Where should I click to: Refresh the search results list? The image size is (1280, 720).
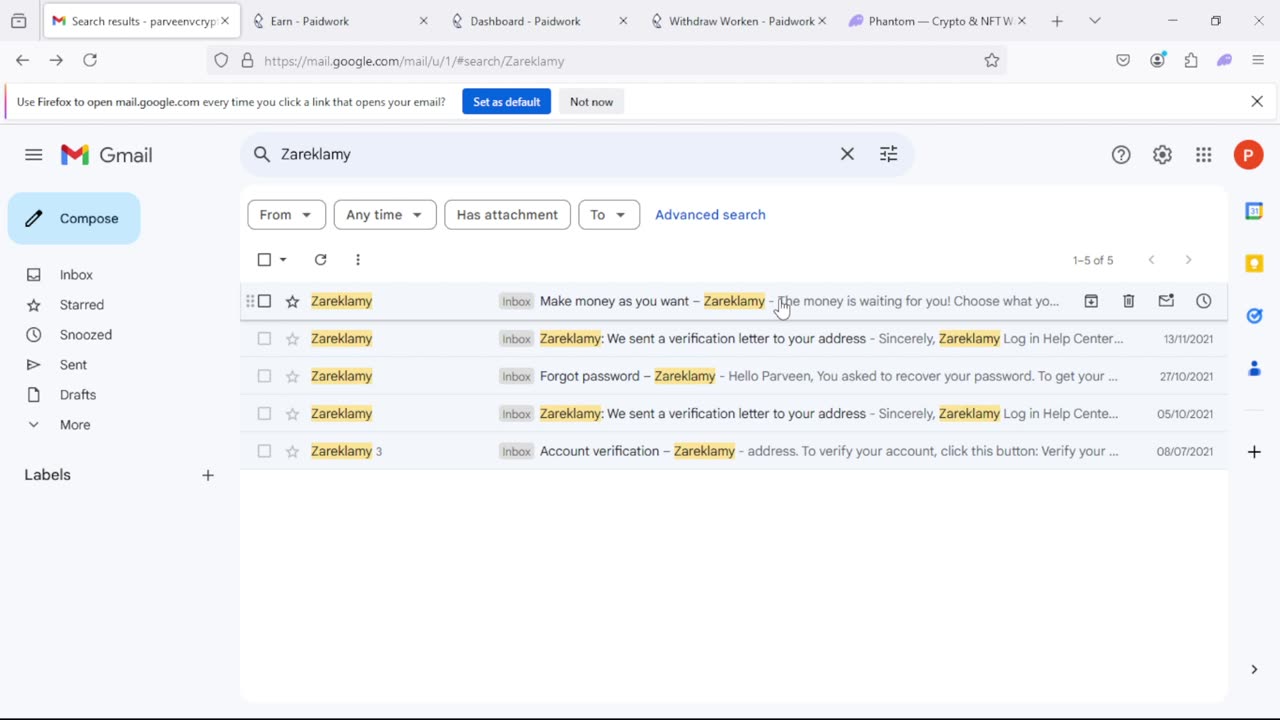point(320,260)
